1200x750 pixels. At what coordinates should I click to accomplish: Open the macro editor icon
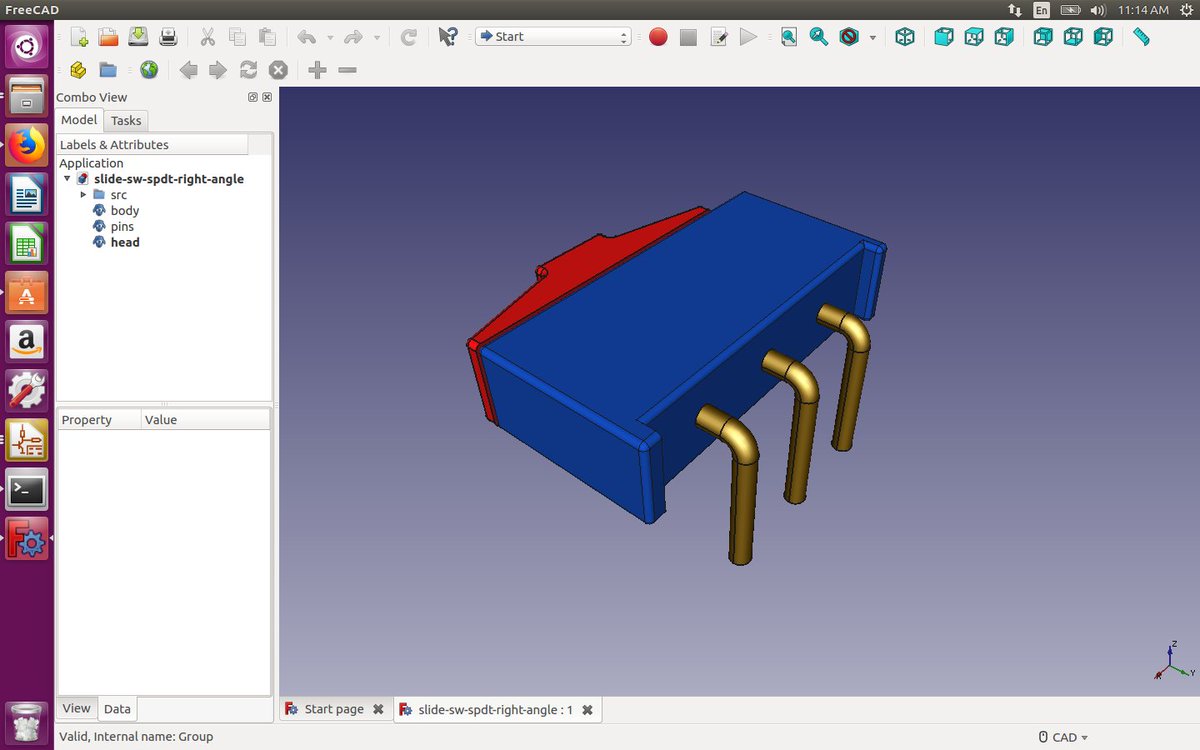(718, 37)
